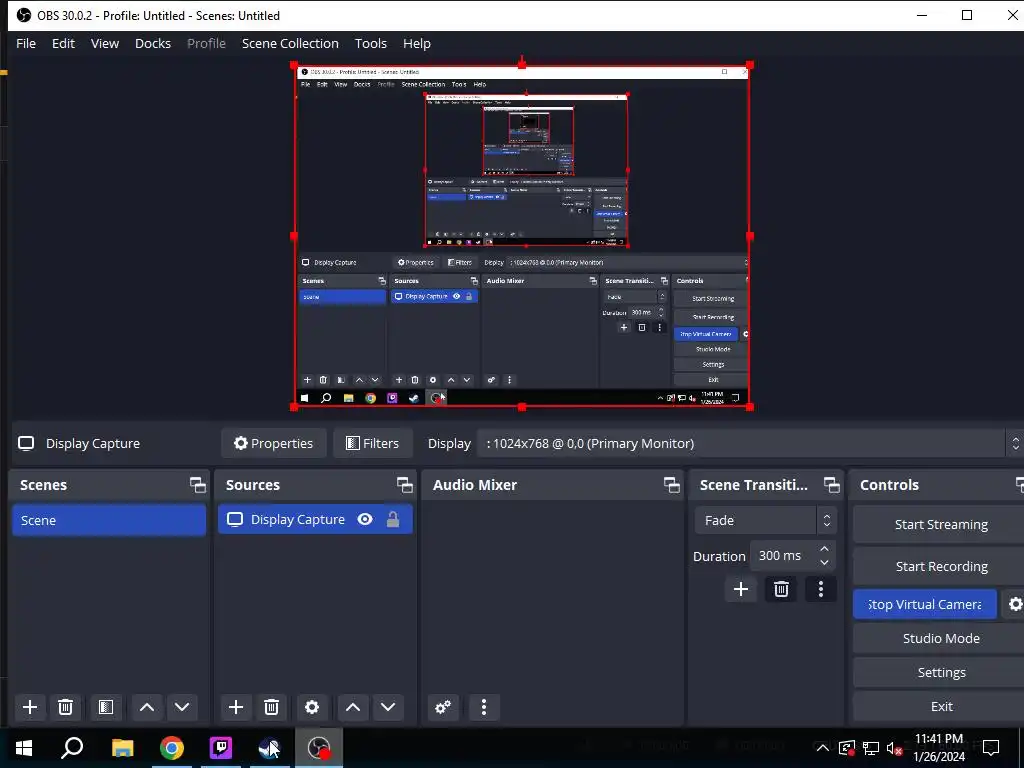
Task: Open Windows search from the taskbar
Action: [x=72, y=748]
